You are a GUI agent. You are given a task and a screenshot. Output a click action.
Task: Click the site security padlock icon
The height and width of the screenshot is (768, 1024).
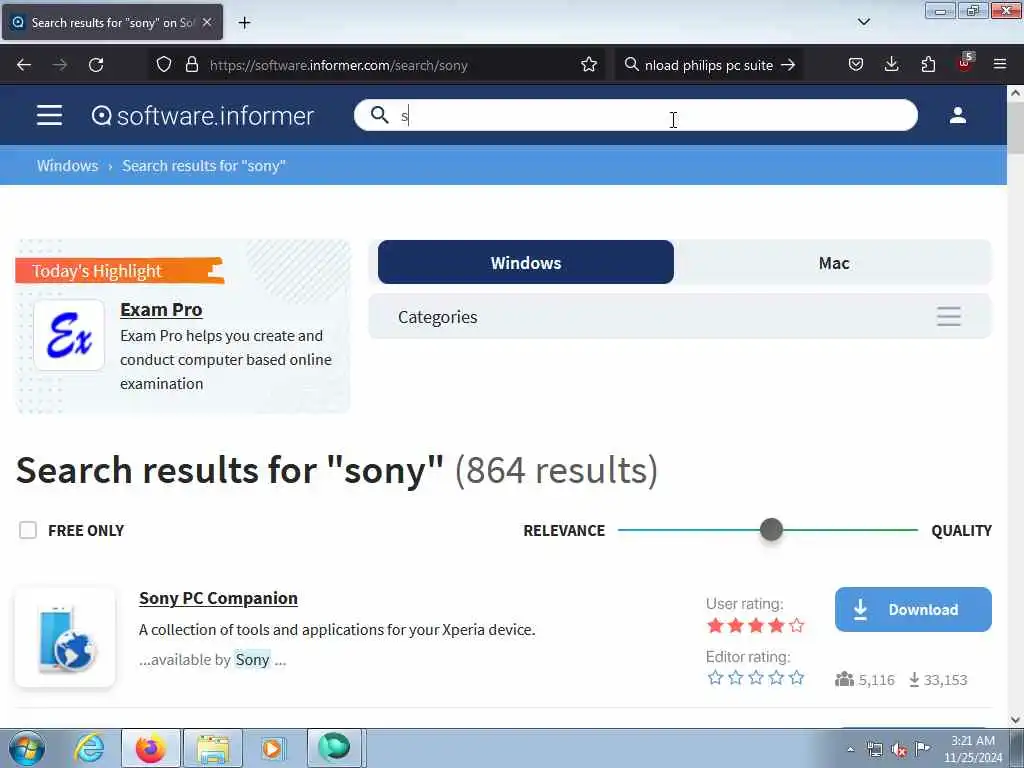point(191,65)
